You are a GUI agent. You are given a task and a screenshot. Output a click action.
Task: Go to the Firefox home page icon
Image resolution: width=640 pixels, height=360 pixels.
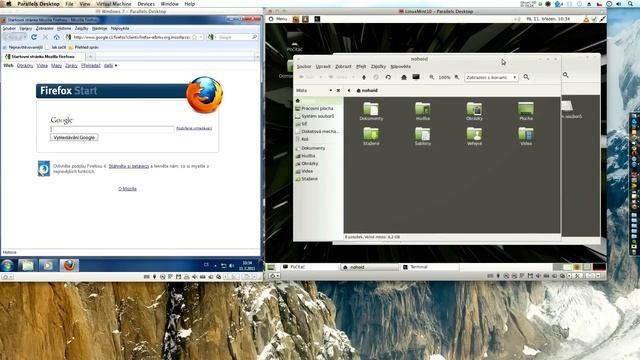click(56, 37)
